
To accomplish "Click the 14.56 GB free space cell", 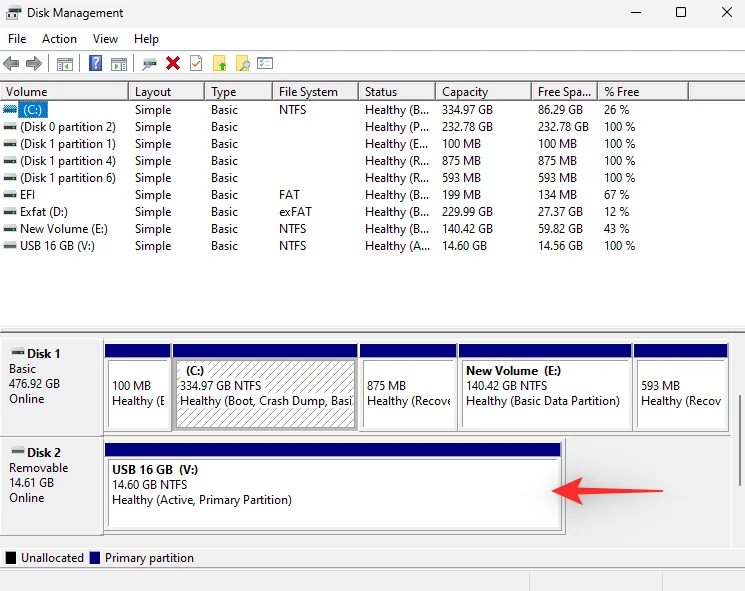I will click(560, 246).
